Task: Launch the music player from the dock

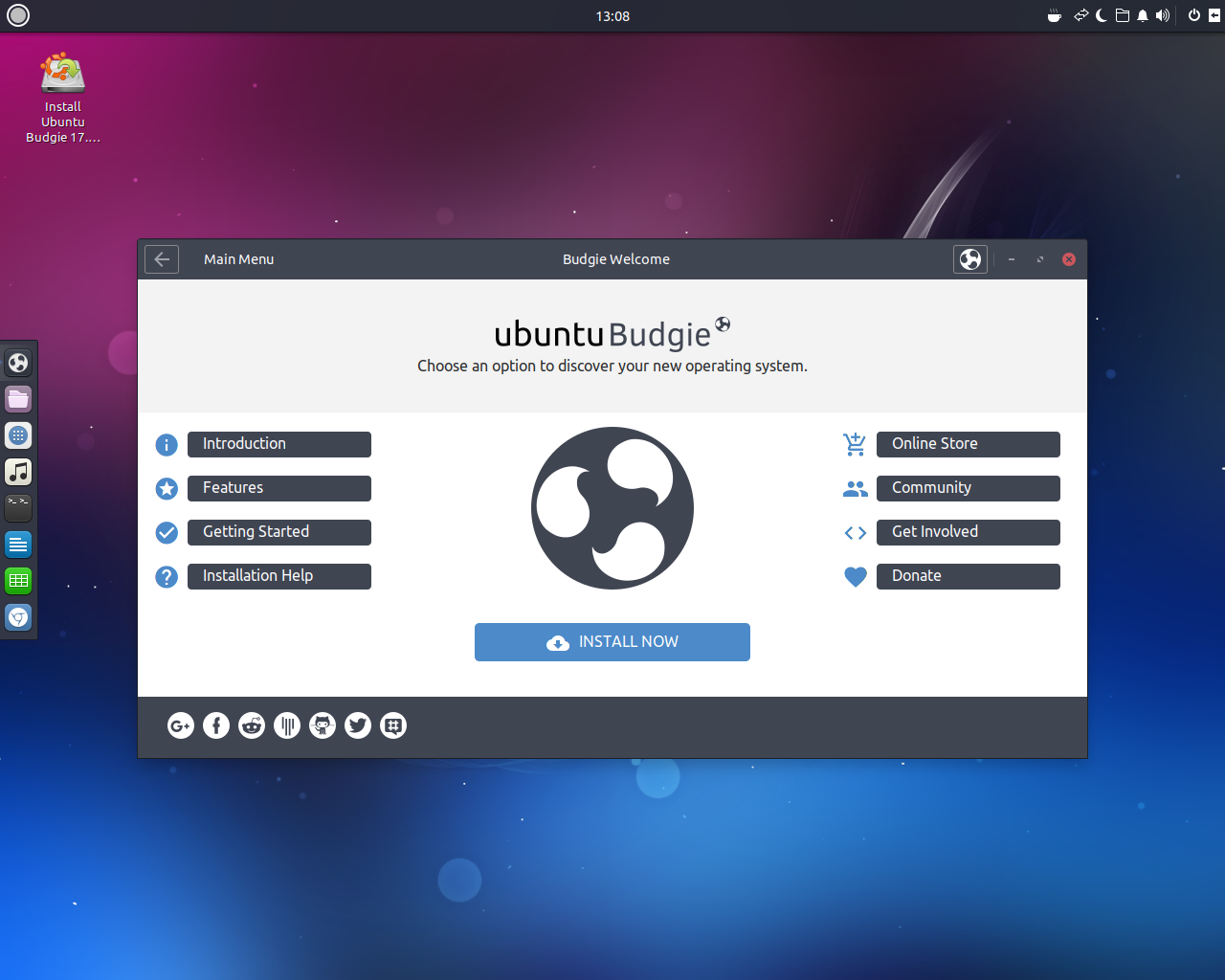Action: point(18,472)
